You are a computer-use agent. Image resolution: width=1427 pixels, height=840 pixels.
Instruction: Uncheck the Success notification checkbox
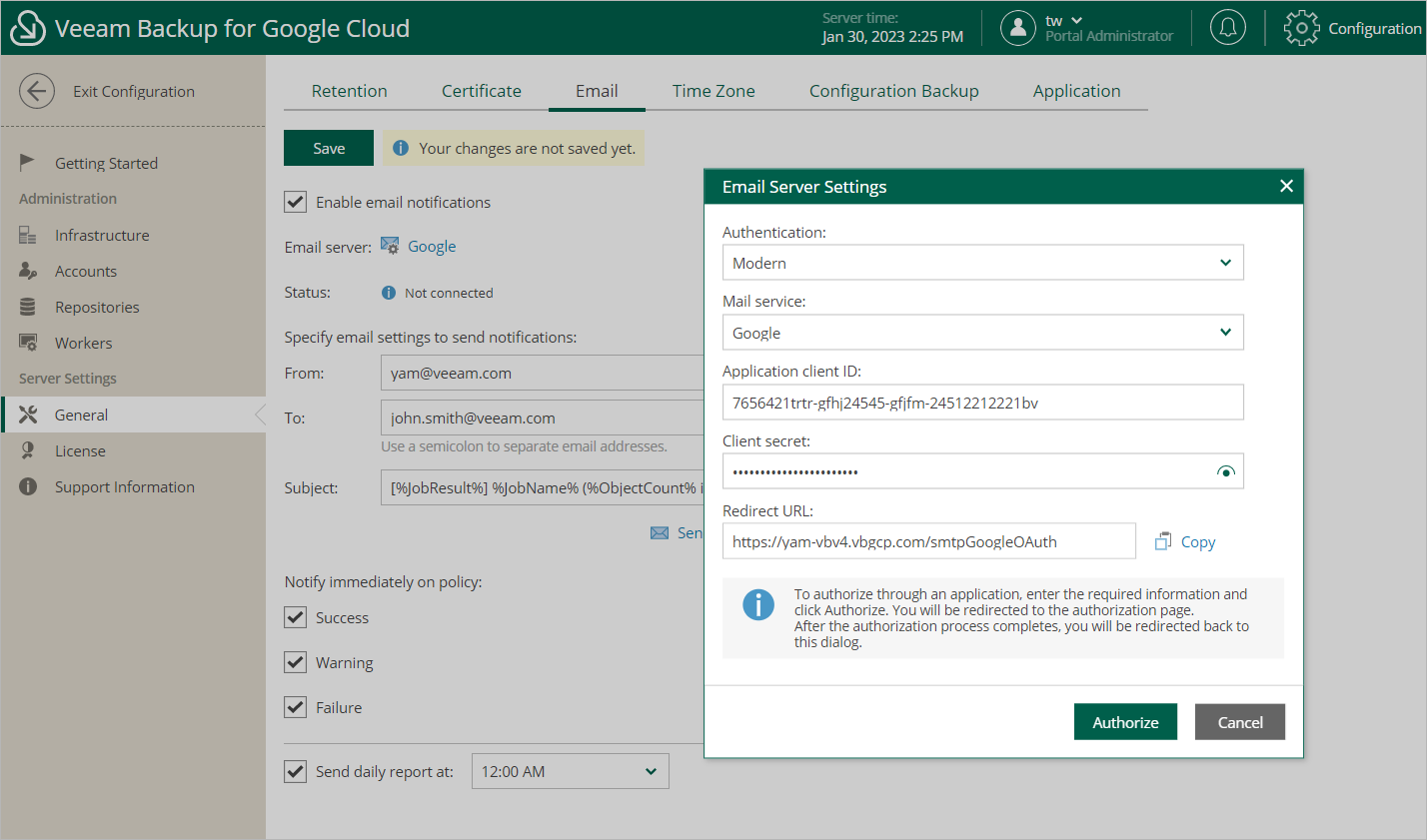click(x=296, y=617)
